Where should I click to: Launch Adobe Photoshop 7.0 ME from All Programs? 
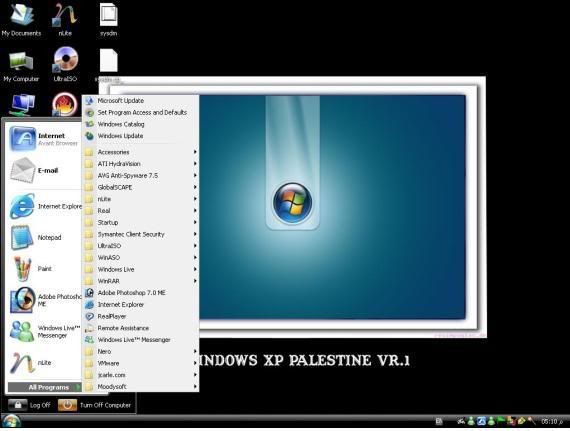point(140,293)
